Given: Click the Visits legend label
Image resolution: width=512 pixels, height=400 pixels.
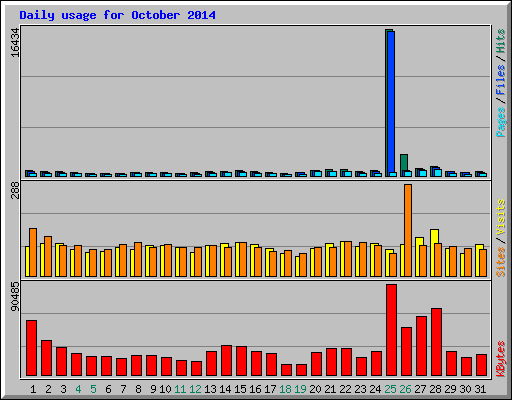Looking at the screenshot, I should pos(500,217).
